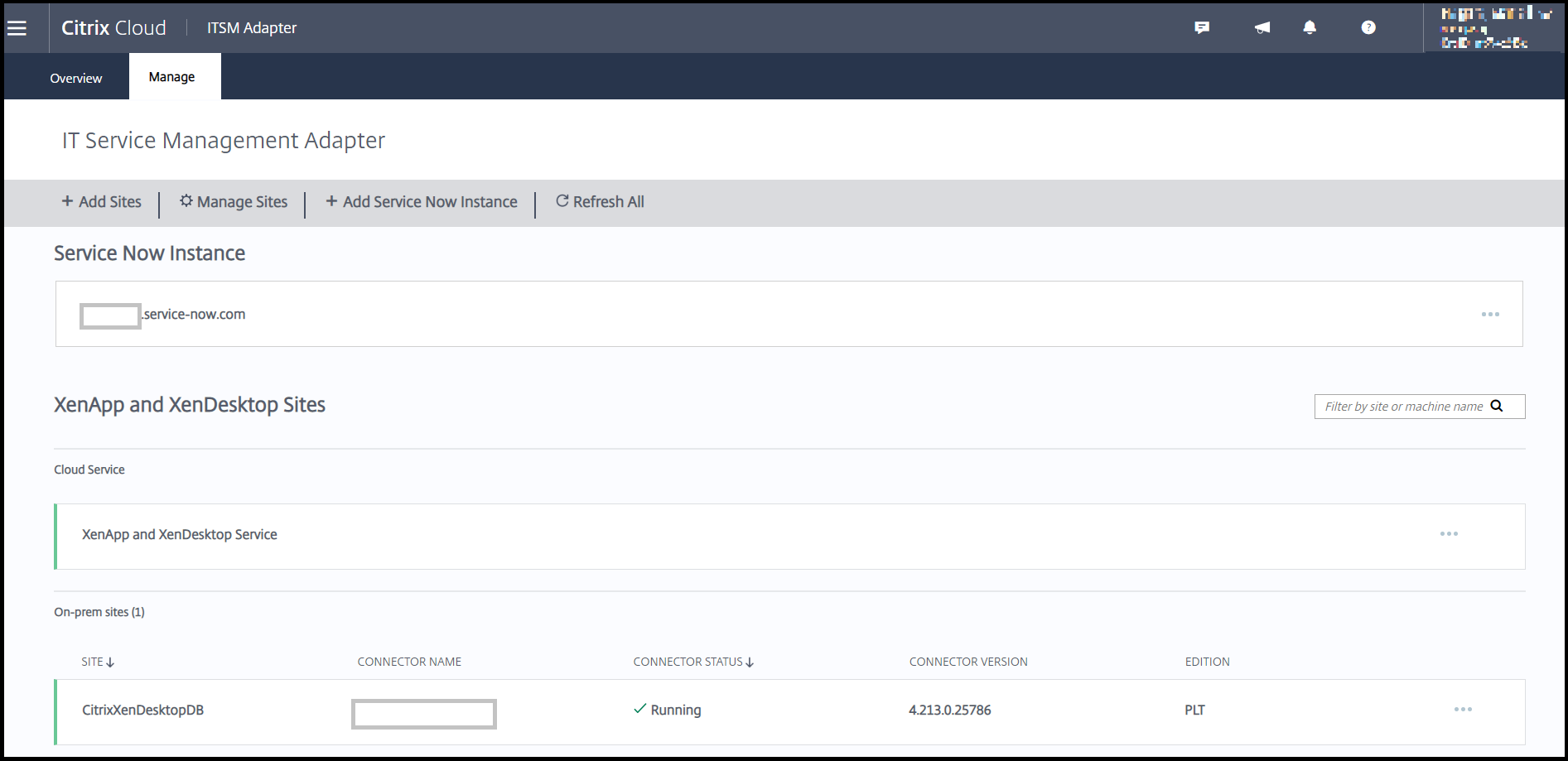Click the Cloud Service label
This screenshot has width=1568, height=761.
(x=89, y=470)
